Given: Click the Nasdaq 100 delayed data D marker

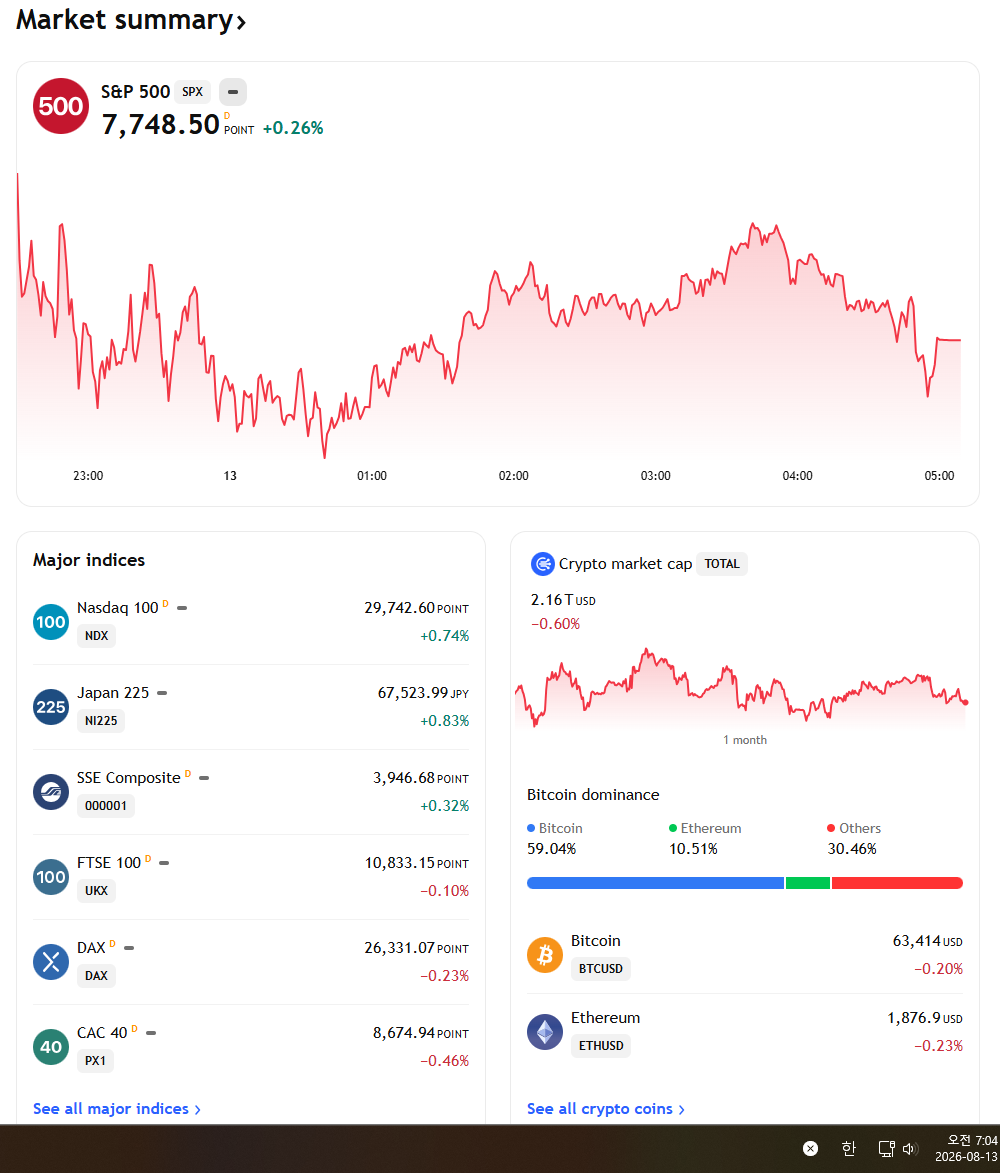Looking at the screenshot, I should 165,604.
